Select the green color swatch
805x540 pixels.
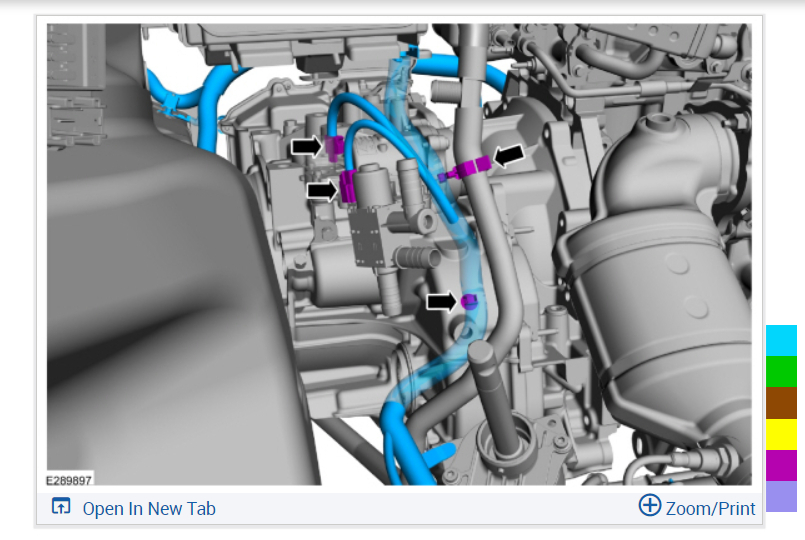781,372
